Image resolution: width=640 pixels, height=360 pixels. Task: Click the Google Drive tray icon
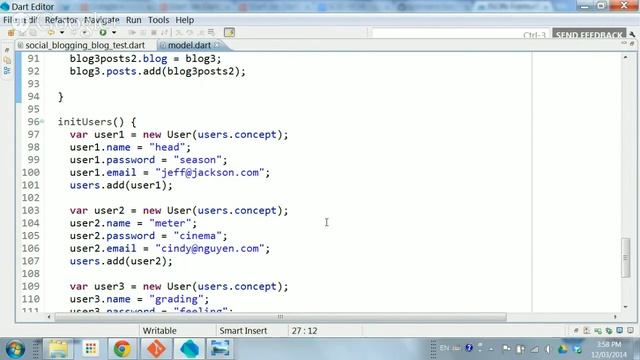point(563,349)
